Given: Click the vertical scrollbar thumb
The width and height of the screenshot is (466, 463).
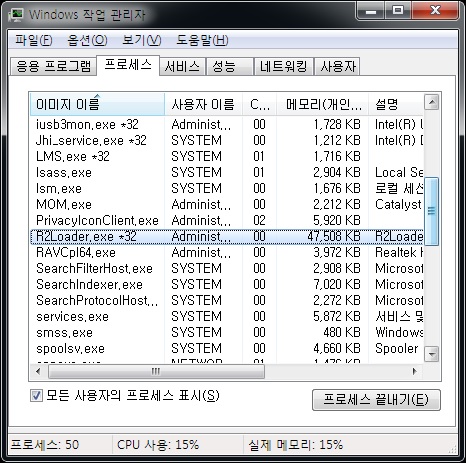Looking at the screenshot, I should [x=432, y=211].
